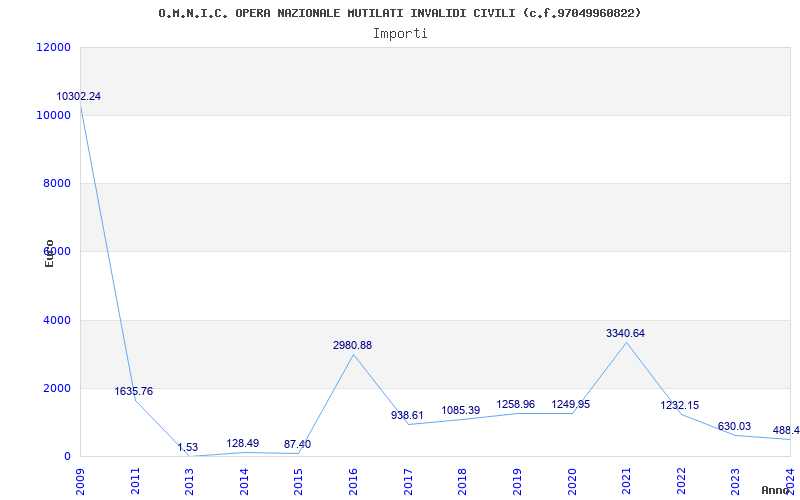Image resolution: width=800 pixels, height=500 pixels.
Task: Click the chart title O.M.N.I.C. OPERA NAZIONALE
Action: (399, 13)
